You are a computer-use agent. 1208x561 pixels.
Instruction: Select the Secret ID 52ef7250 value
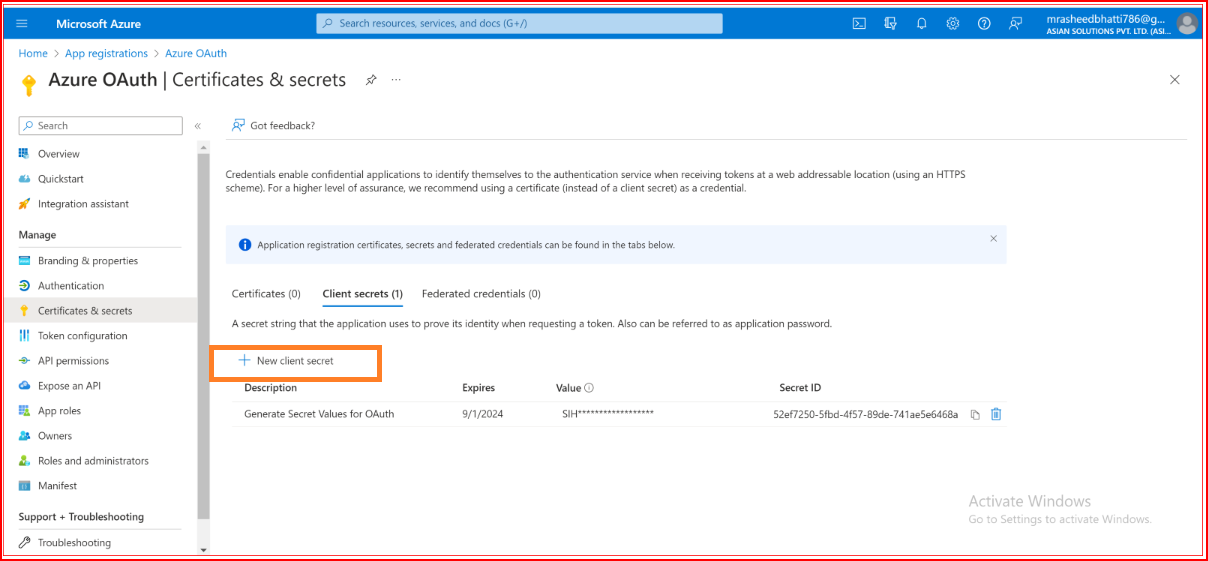coord(865,414)
